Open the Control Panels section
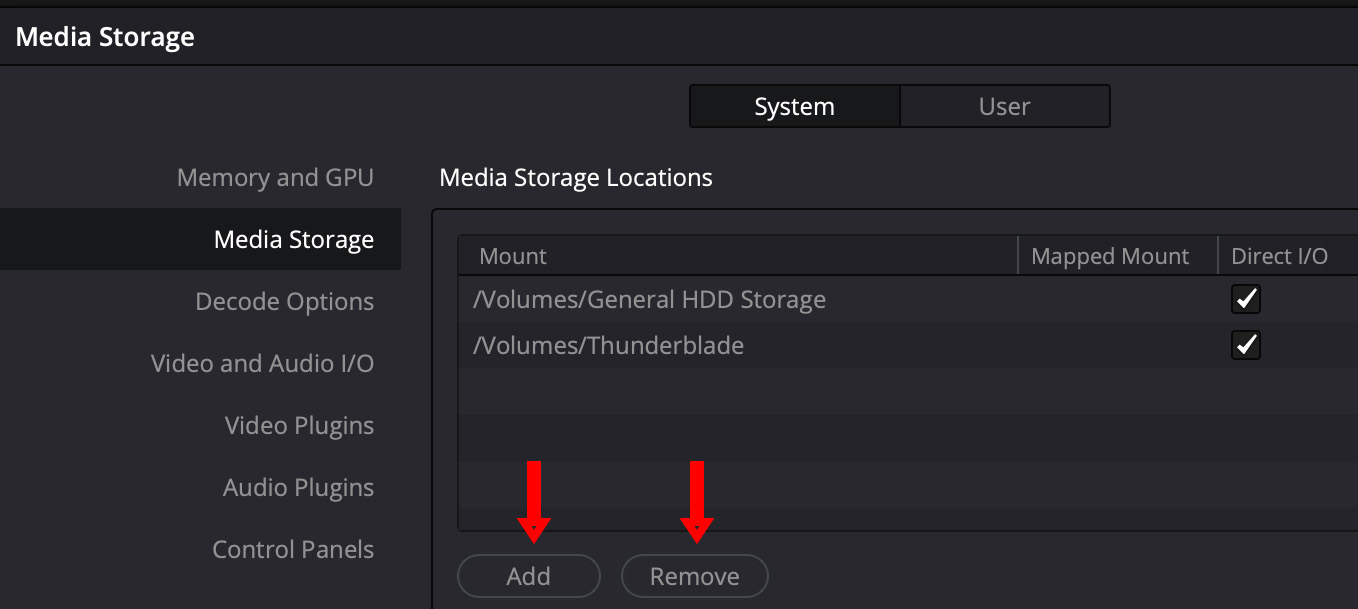Screen dimensions: 1358x609 click(293, 550)
